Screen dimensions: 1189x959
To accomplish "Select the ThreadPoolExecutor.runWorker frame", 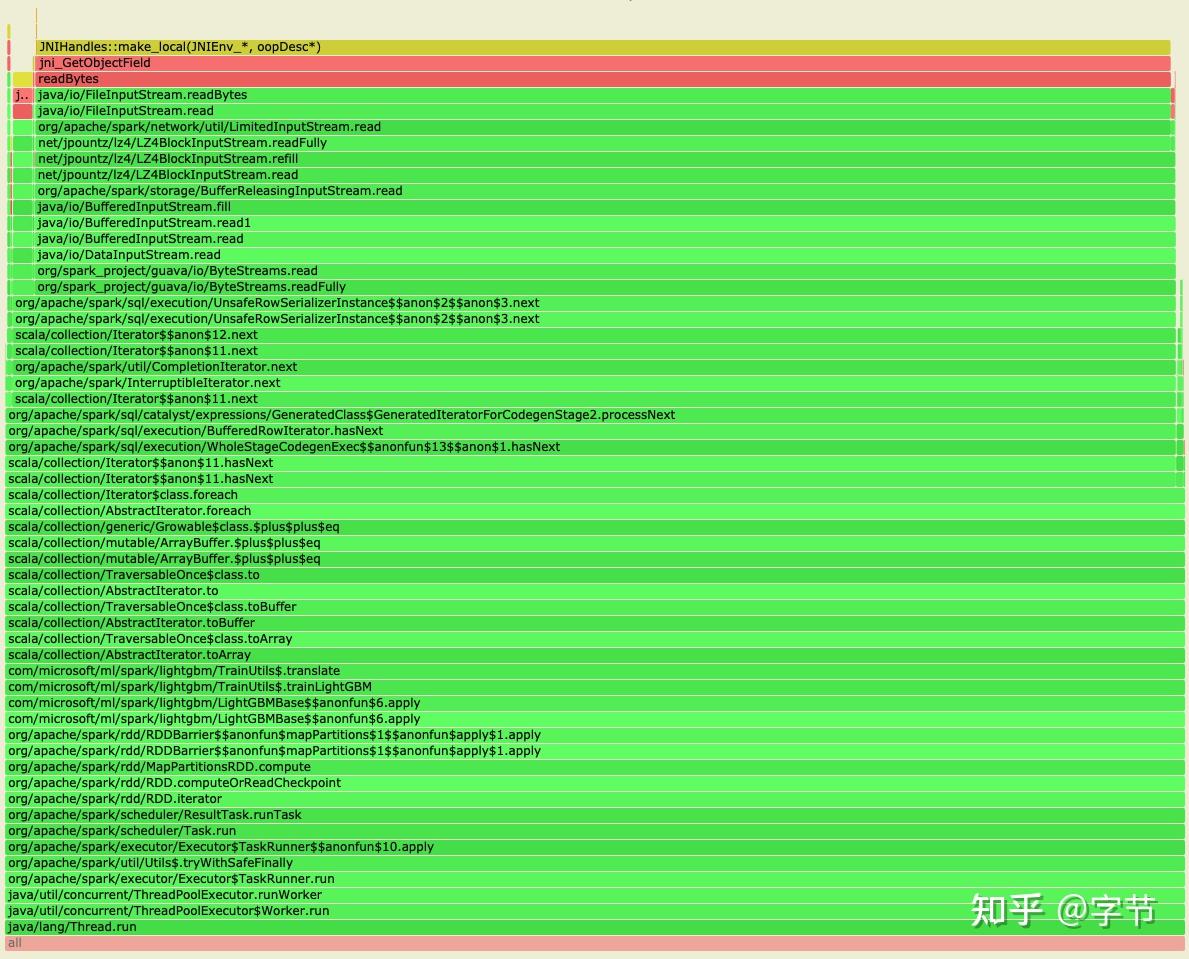I will (594, 895).
